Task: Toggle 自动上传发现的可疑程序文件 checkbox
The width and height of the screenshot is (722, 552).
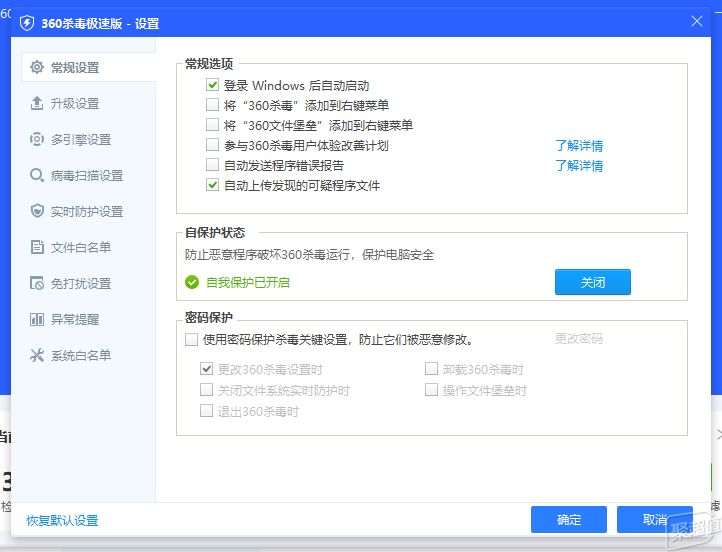Action: [x=212, y=185]
